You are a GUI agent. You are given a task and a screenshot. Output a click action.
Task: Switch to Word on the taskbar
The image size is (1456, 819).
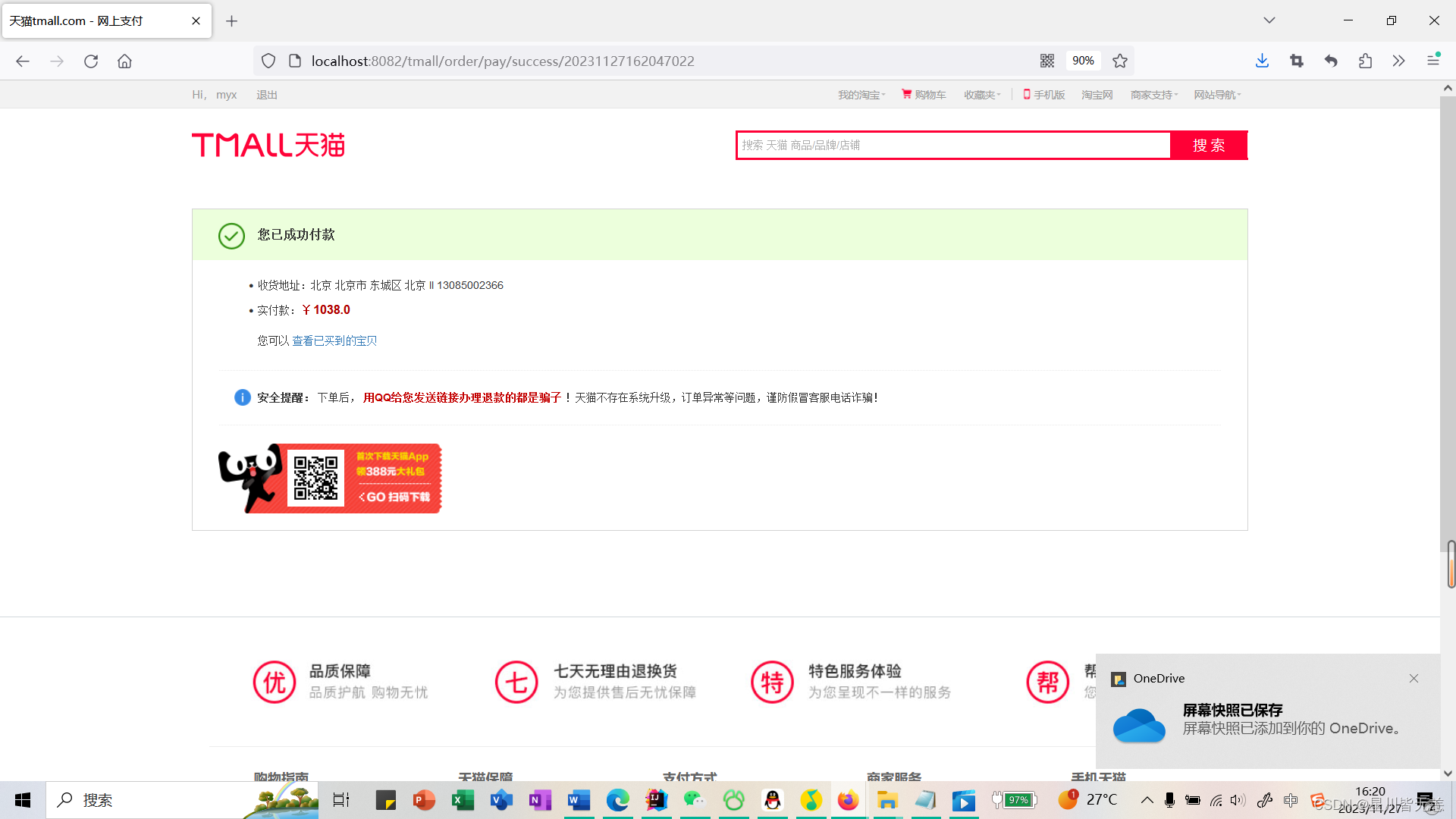coord(579,800)
